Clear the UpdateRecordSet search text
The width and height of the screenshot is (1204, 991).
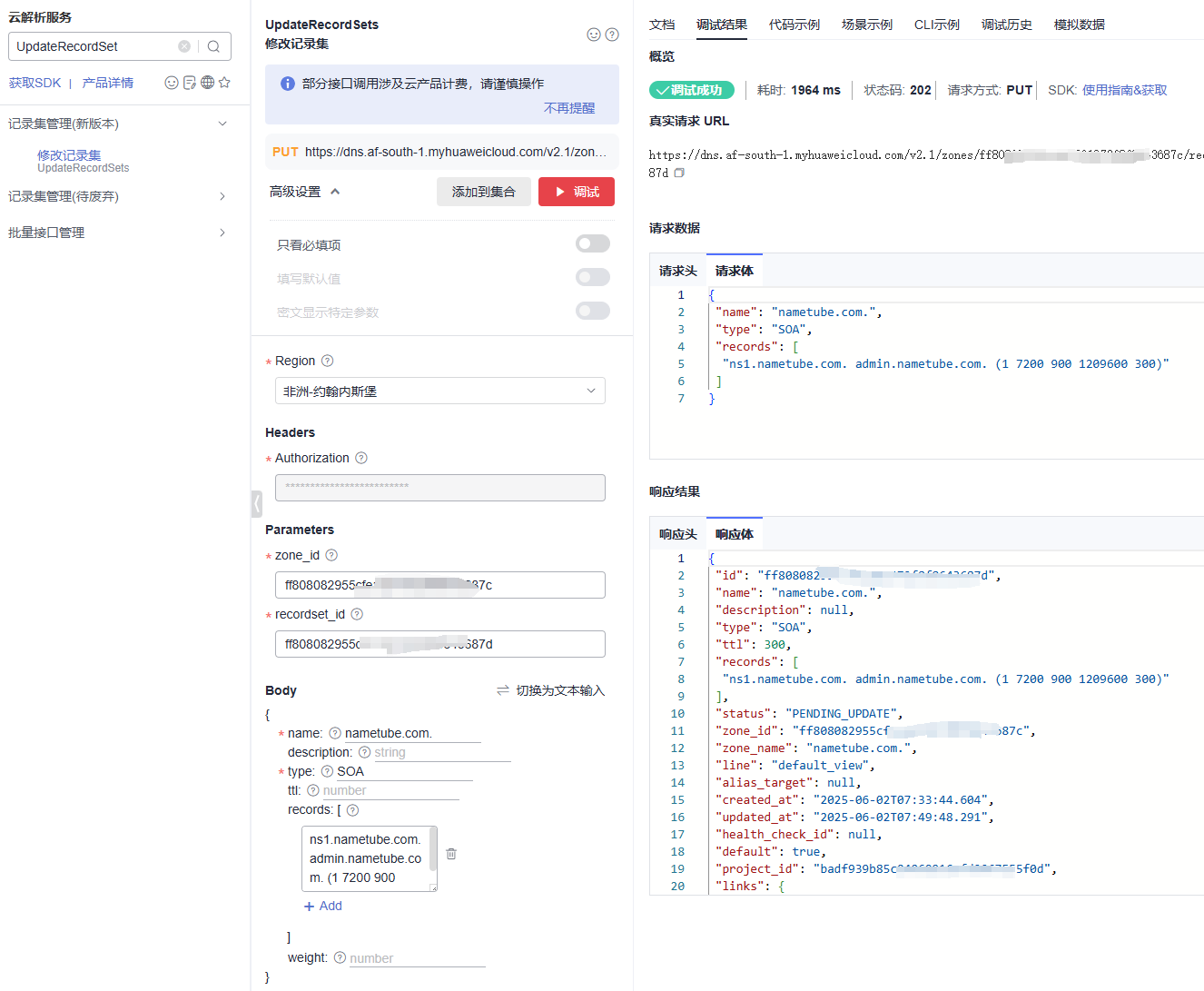[184, 46]
